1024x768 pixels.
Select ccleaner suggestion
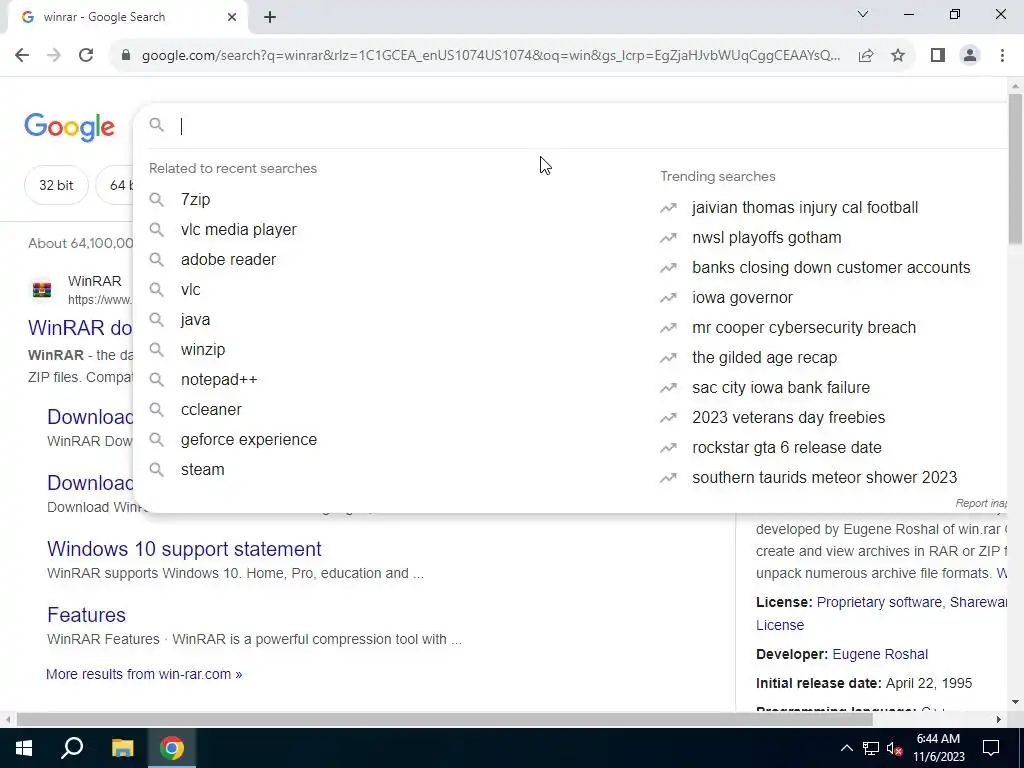coord(211,410)
